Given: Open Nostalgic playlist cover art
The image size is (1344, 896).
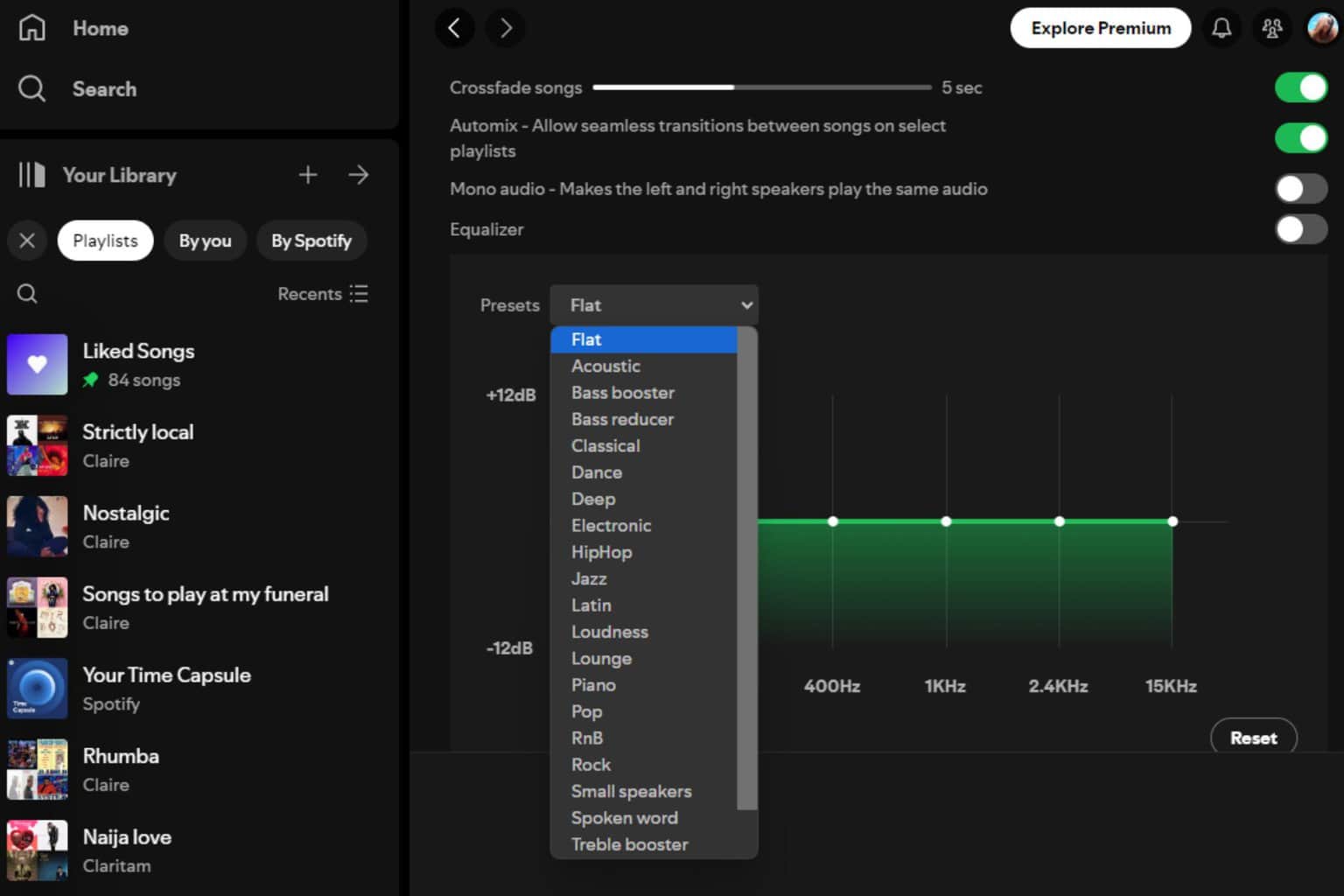Looking at the screenshot, I should pyautogui.click(x=38, y=527).
